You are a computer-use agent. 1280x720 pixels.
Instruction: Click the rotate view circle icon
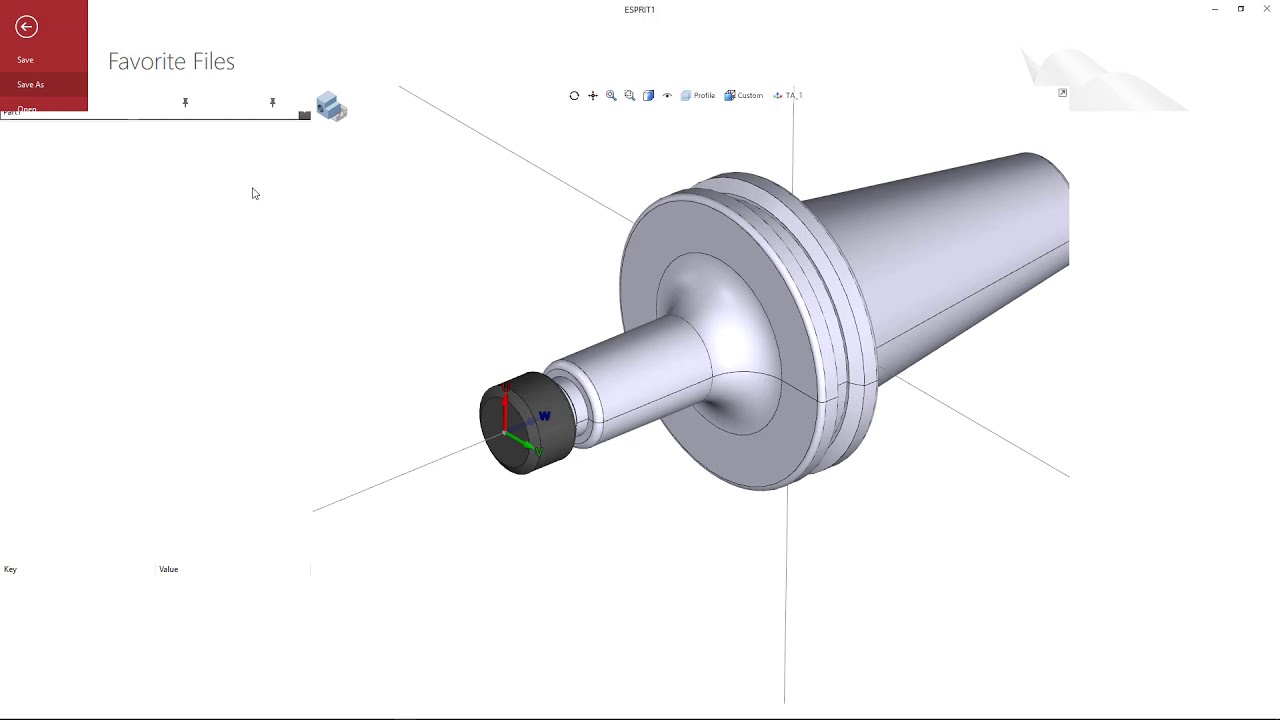pyautogui.click(x=574, y=96)
